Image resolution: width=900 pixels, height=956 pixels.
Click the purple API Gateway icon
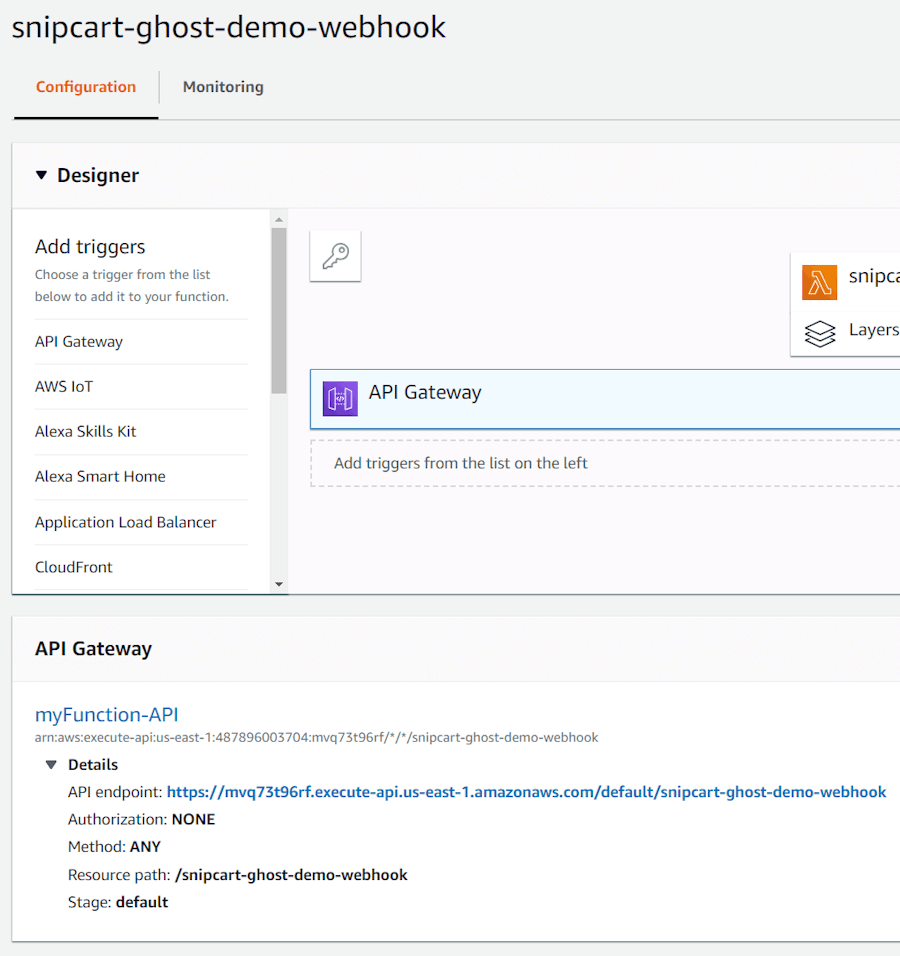(340, 399)
